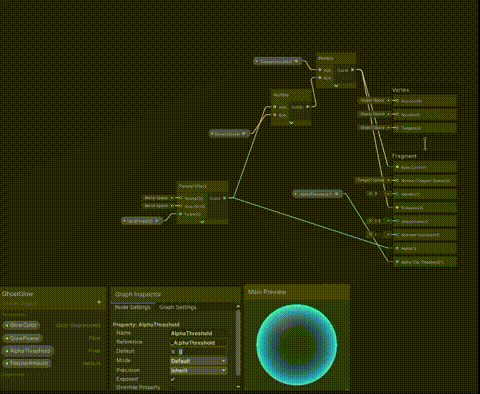Viewport: 480px width, 394px height.
Task: Switch to the Node Settings tab
Action: [132, 307]
